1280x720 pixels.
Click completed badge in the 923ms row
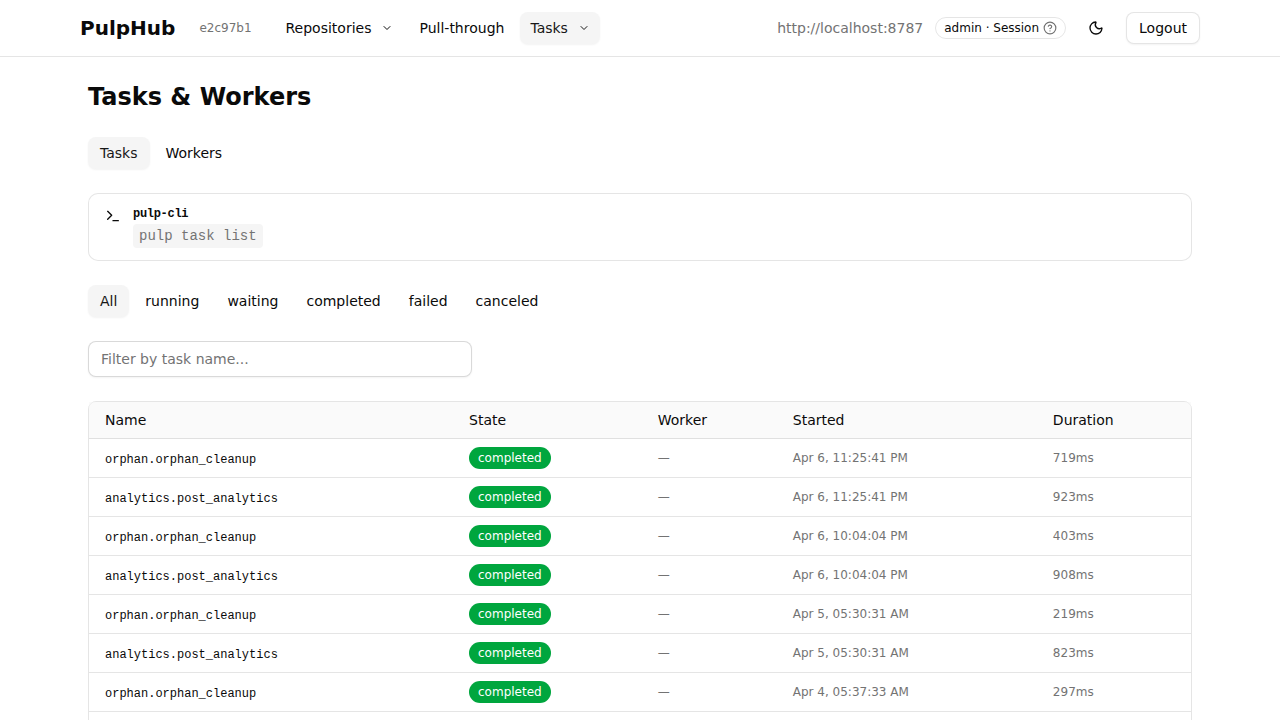click(510, 497)
